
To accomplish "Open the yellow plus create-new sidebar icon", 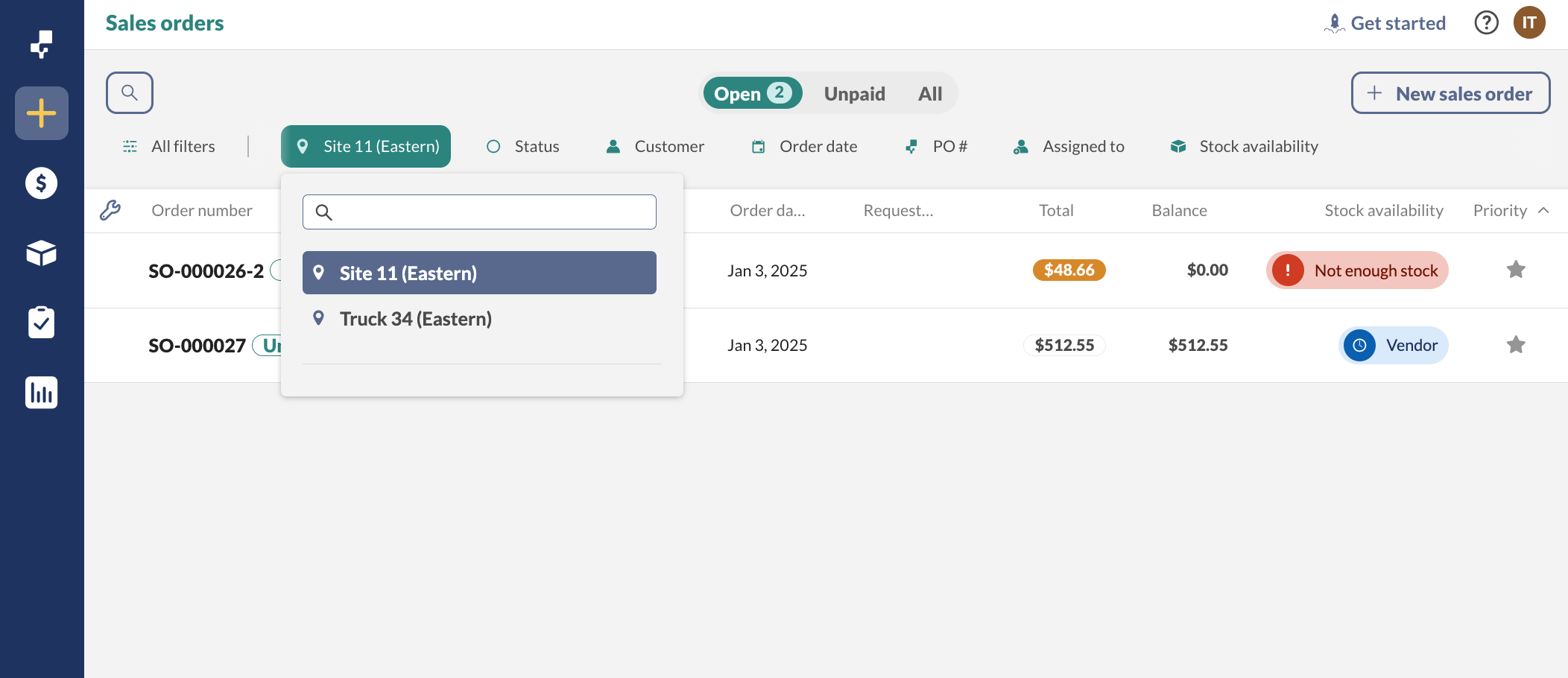I will click(42, 113).
